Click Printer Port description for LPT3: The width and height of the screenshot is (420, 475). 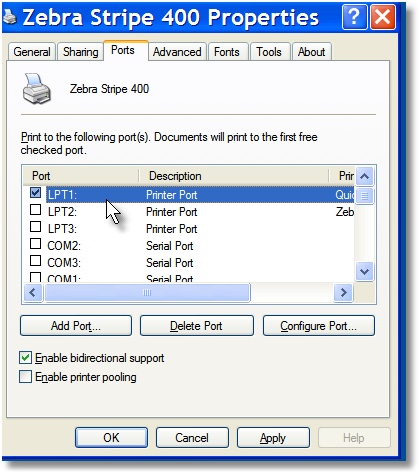[x=172, y=229]
